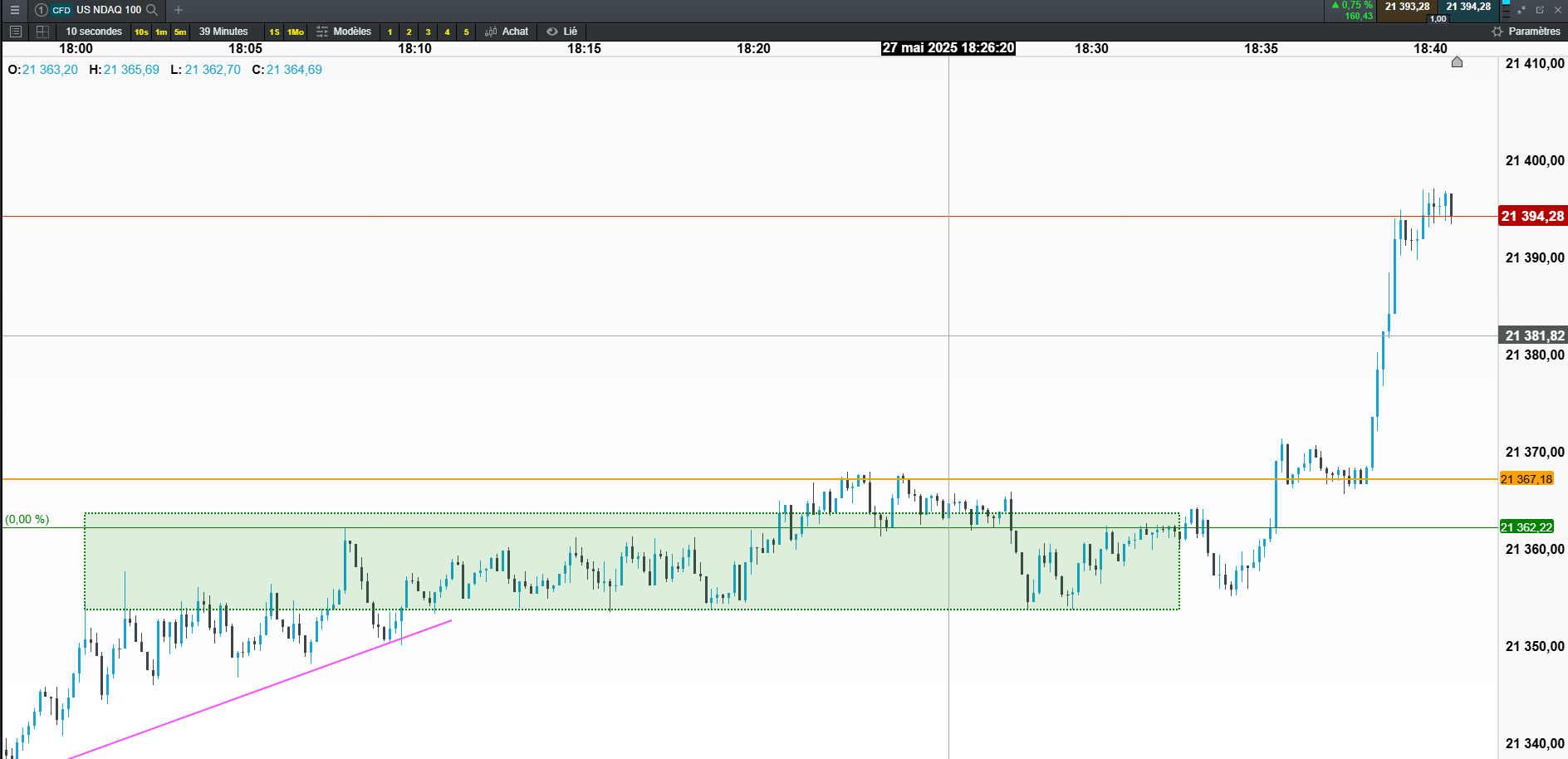Click the 21 393,28 sell price
Viewport: 1568px width, 759px height.
pyautogui.click(x=1407, y=7)
